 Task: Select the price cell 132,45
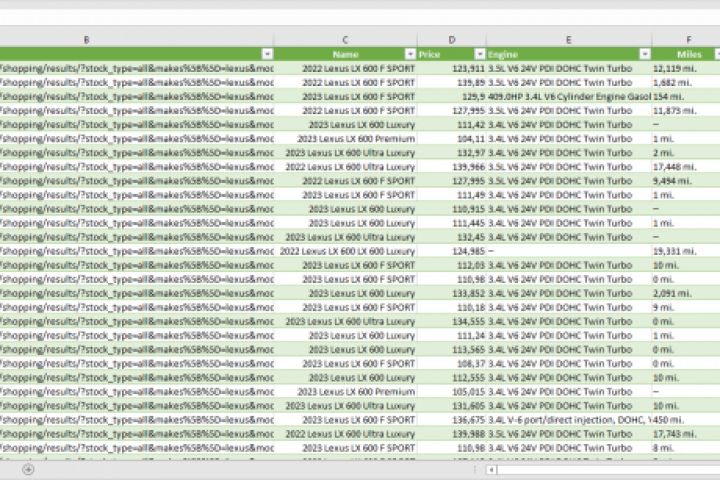point(451,237)
